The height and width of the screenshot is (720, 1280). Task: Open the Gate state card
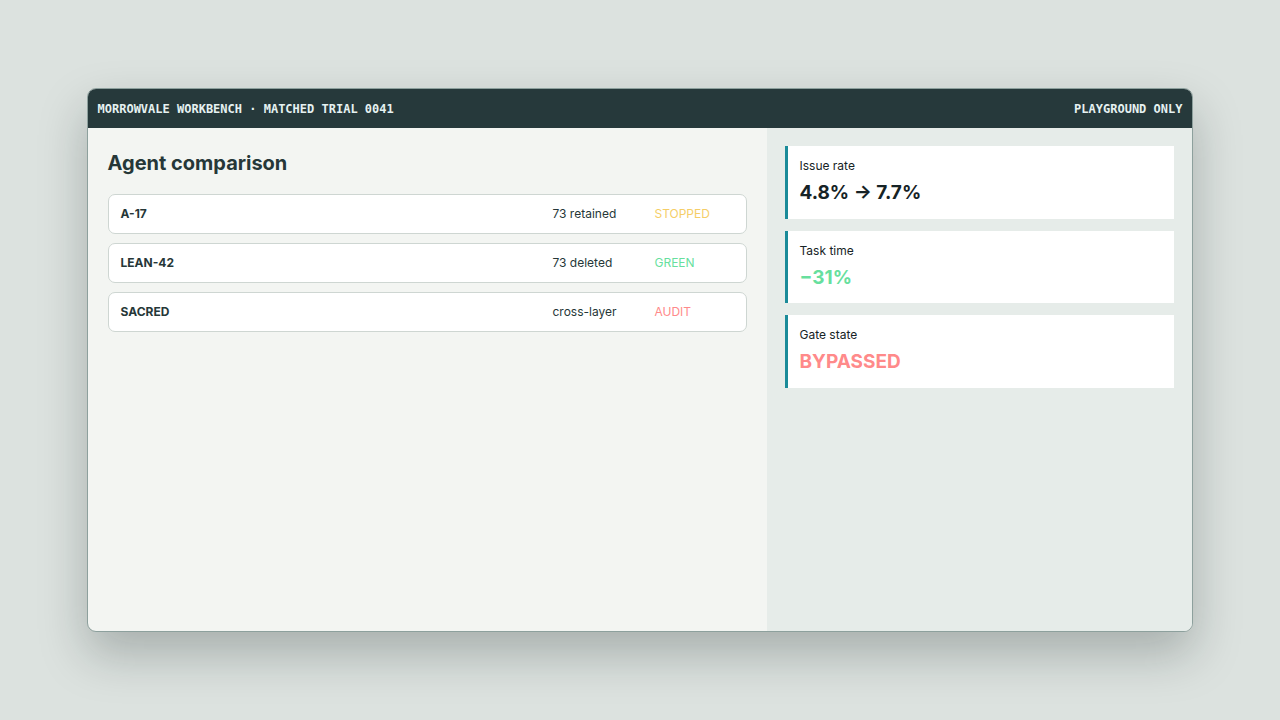[x=979, y=351]
